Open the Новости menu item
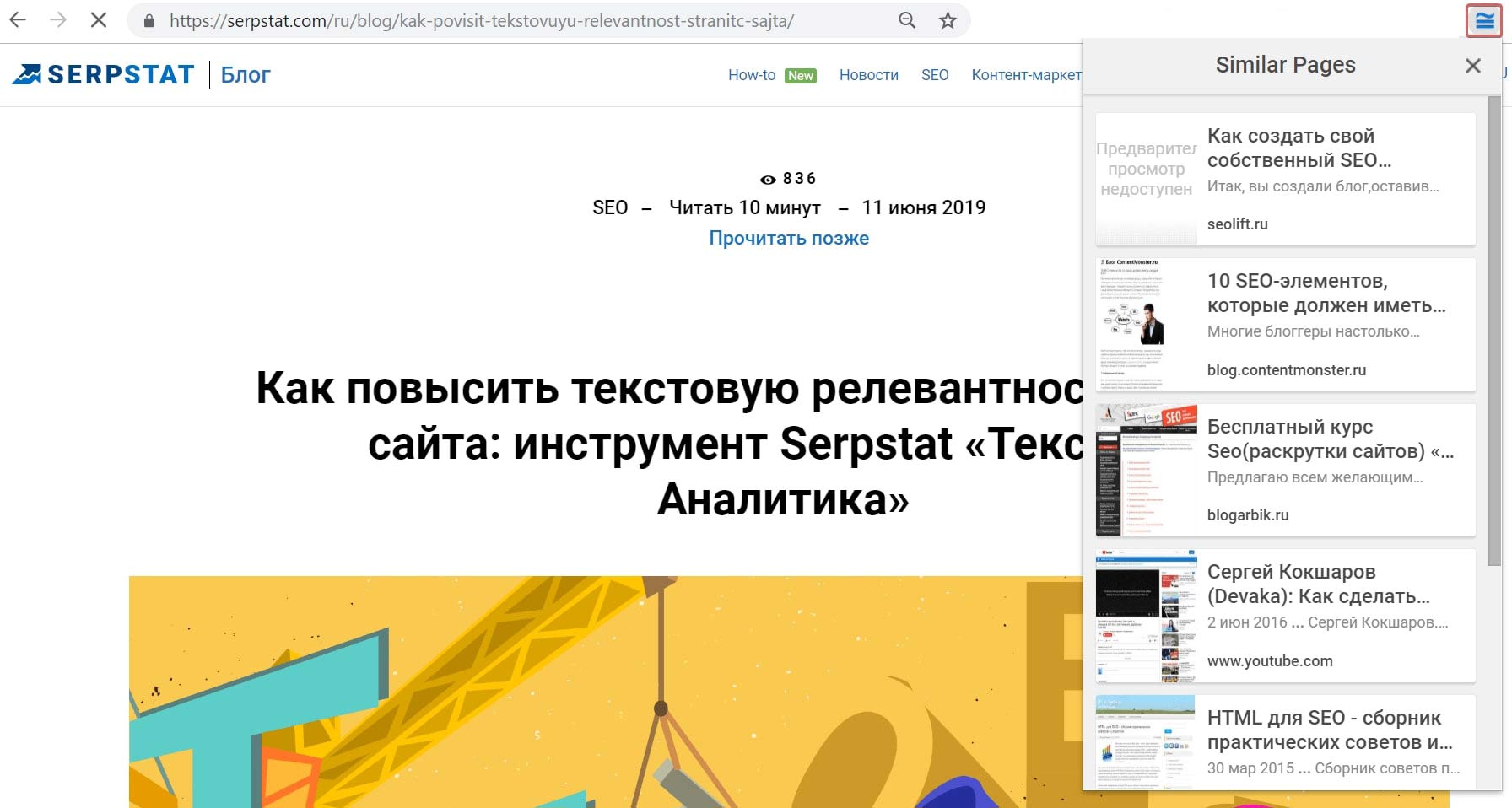Viewport: 1512px width, 808px height. [868, 75]
